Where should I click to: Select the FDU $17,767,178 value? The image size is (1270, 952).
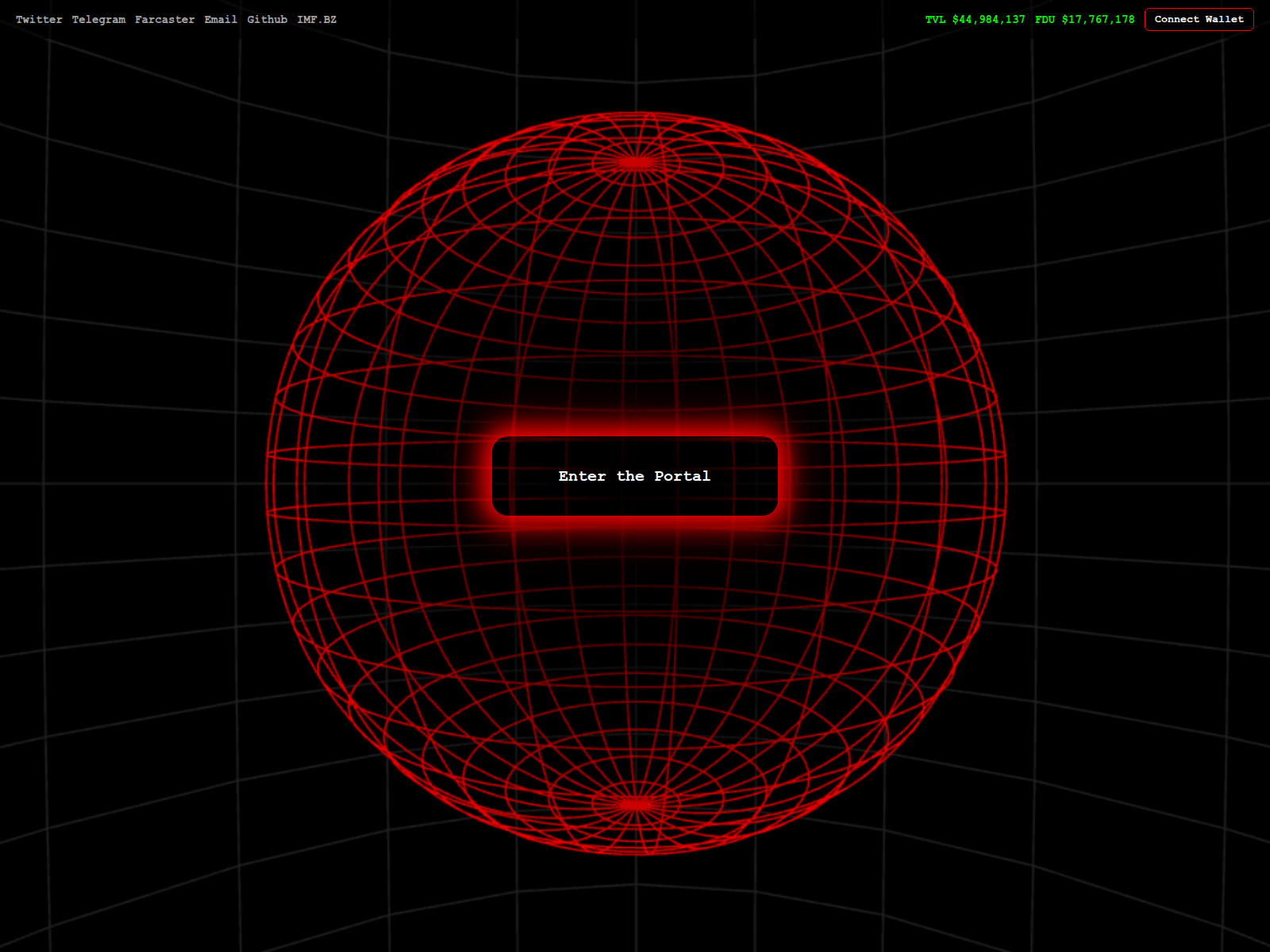[1084, 20]
